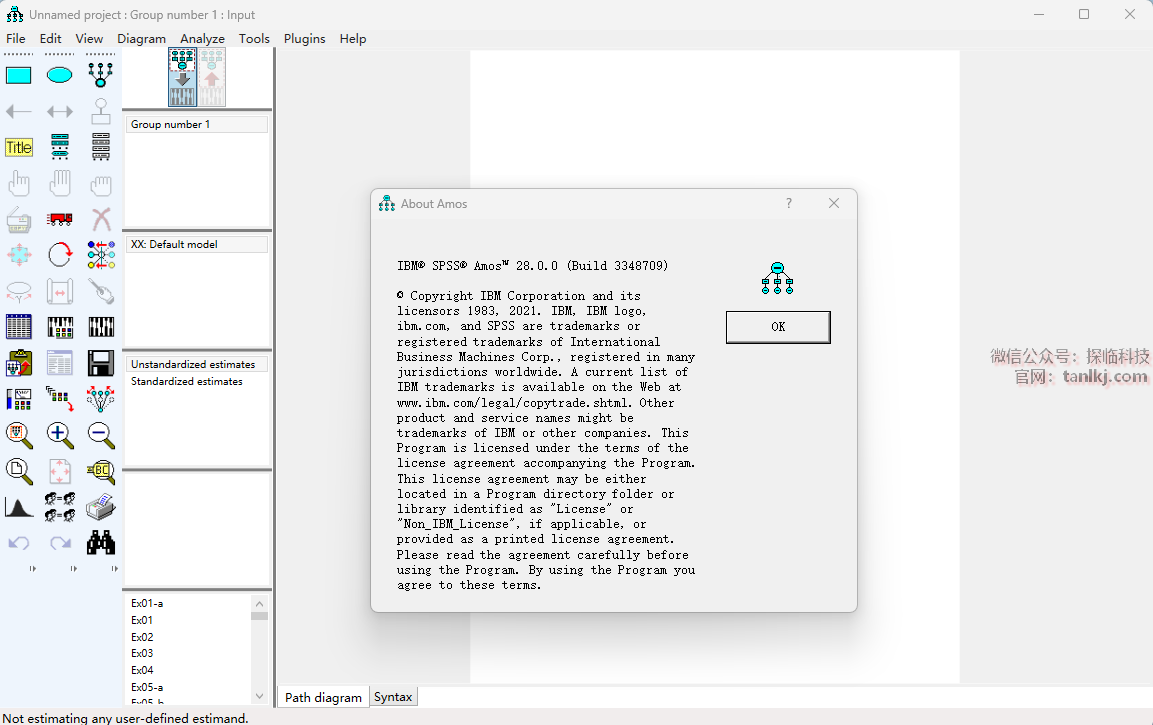
Task: Open the Plugins menu
Action: pos(304,38)
